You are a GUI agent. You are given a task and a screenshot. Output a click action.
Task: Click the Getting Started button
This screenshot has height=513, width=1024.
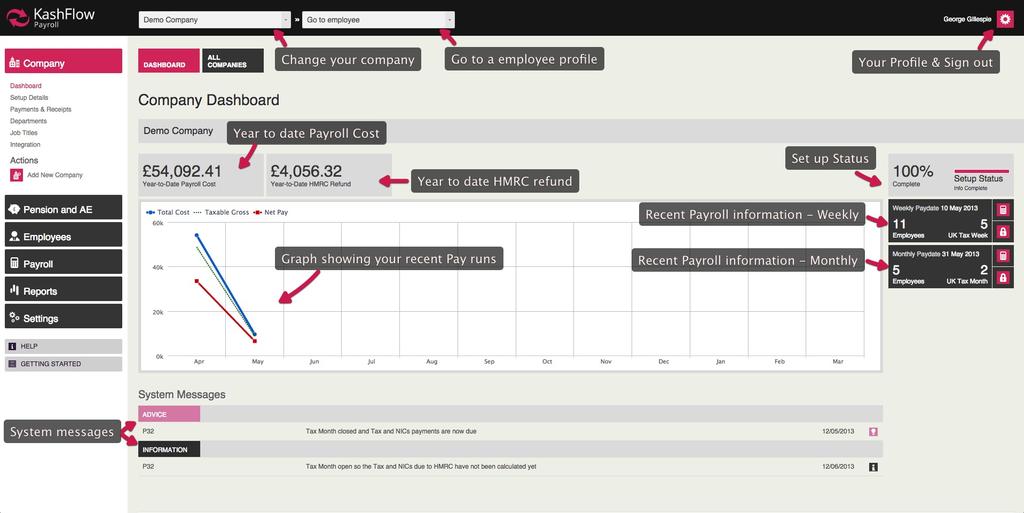click(x=63, y=364)
